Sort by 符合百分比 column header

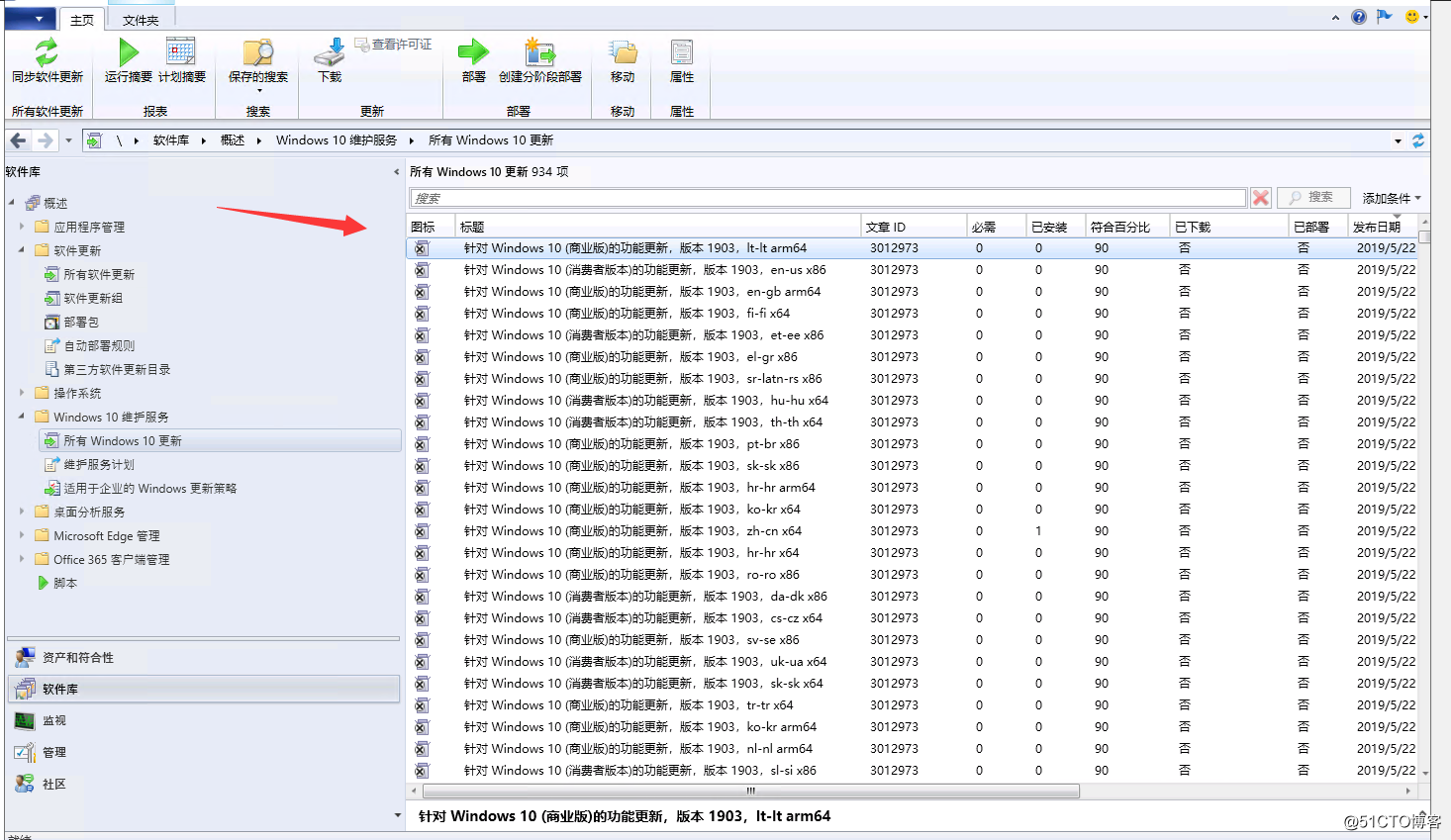pyautogui.click(x=1128, y=227)
